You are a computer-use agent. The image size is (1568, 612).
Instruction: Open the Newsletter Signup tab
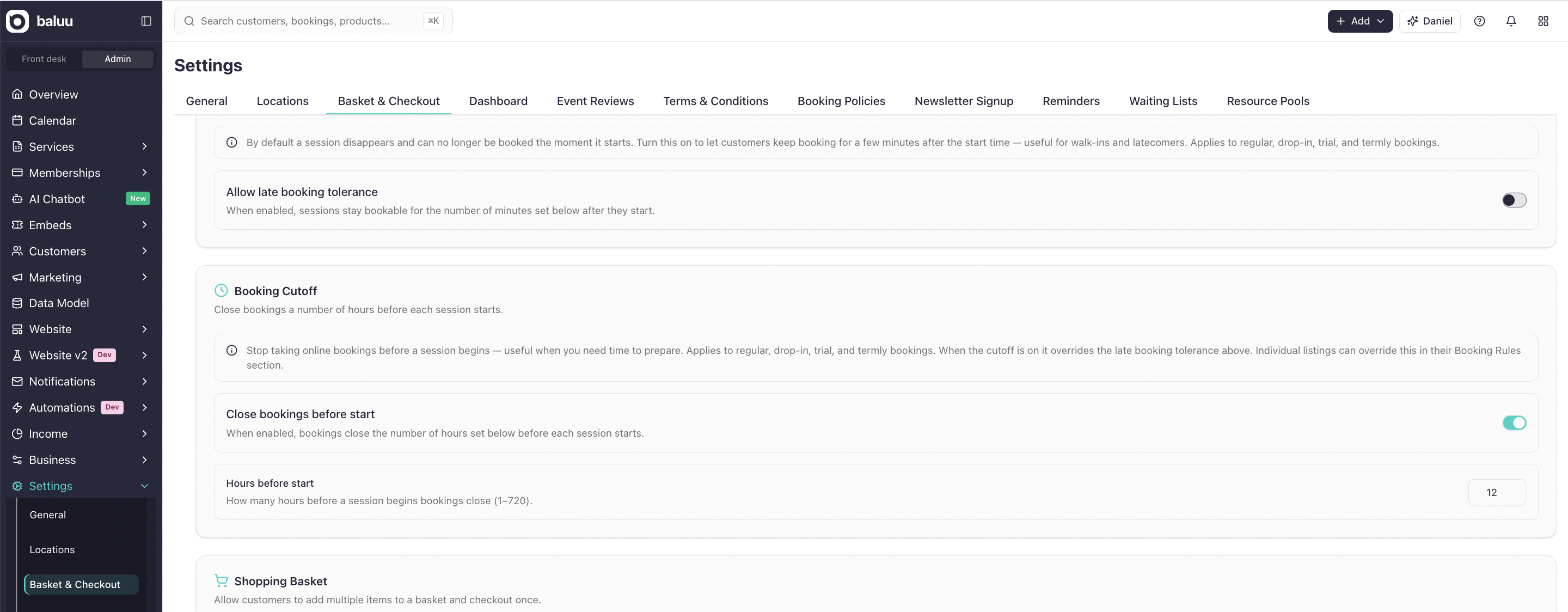pos(964,101)
